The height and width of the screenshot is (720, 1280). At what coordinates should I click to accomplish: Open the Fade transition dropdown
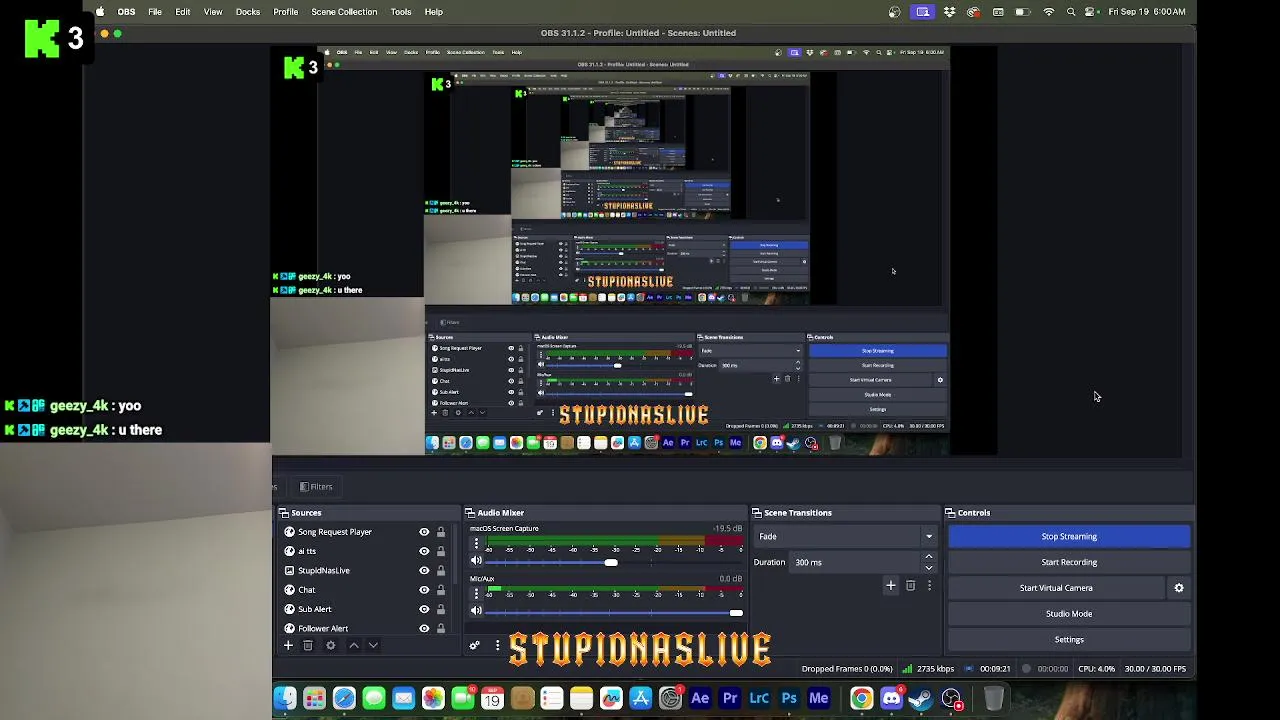845,536
